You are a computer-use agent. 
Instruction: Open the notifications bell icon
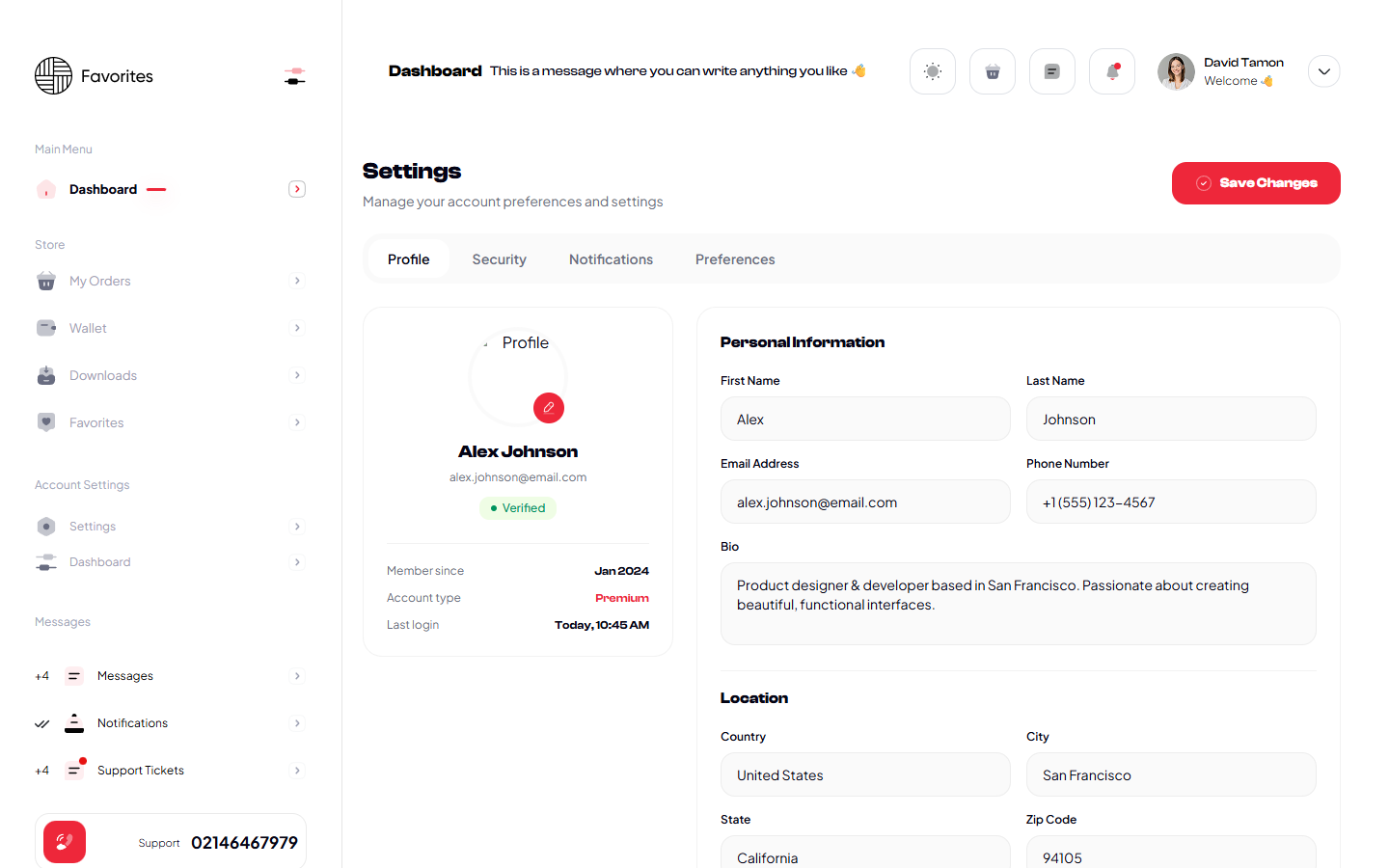(x=1111, y=71)
